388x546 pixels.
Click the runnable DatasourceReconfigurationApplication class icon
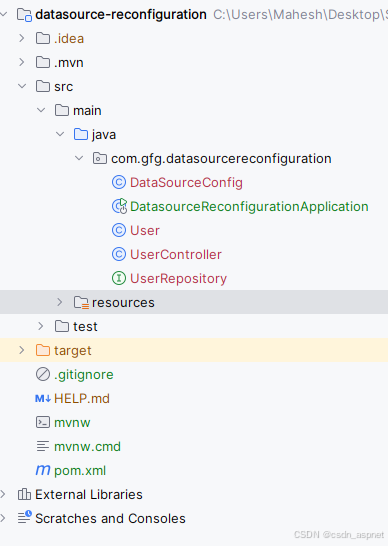click(x=119, y=206)
